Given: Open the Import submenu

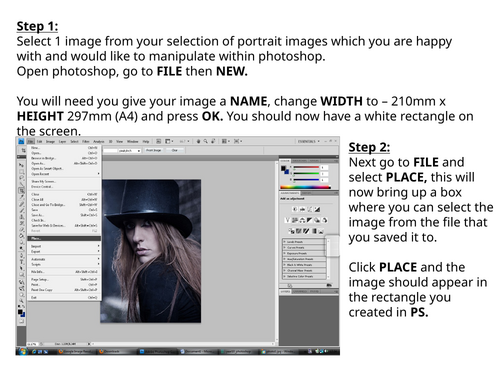Looking at the screenshot, I should [x=64, y=246].
